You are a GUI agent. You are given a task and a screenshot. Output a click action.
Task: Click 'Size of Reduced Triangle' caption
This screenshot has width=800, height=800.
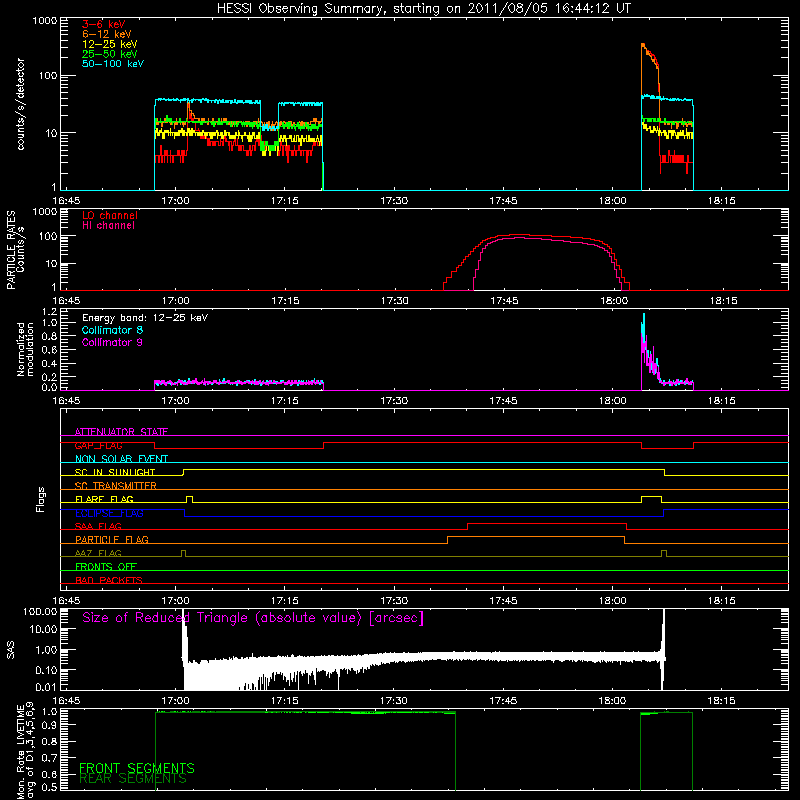click(x=253, y=618)
